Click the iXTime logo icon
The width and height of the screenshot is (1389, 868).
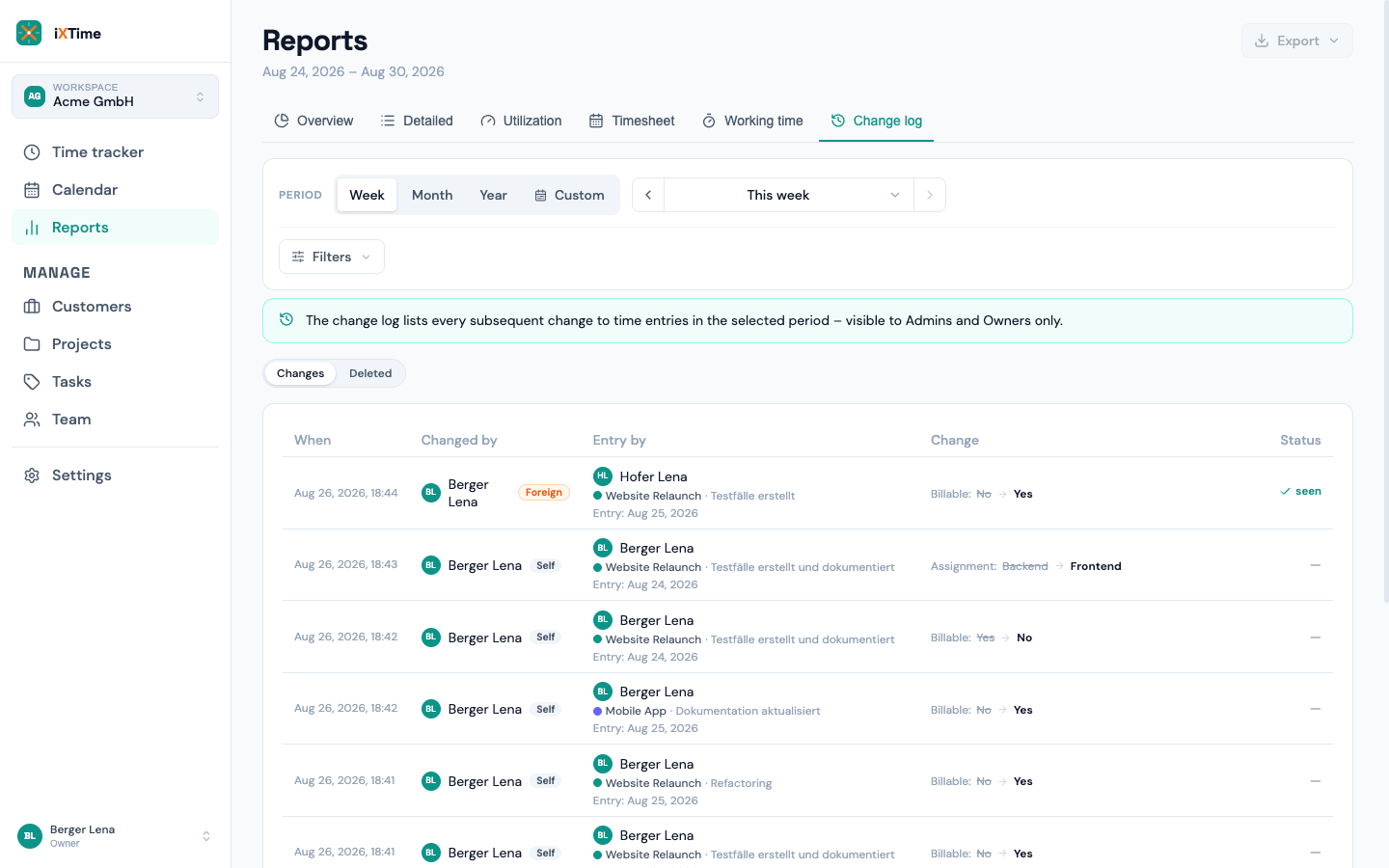tap(29, 33)
